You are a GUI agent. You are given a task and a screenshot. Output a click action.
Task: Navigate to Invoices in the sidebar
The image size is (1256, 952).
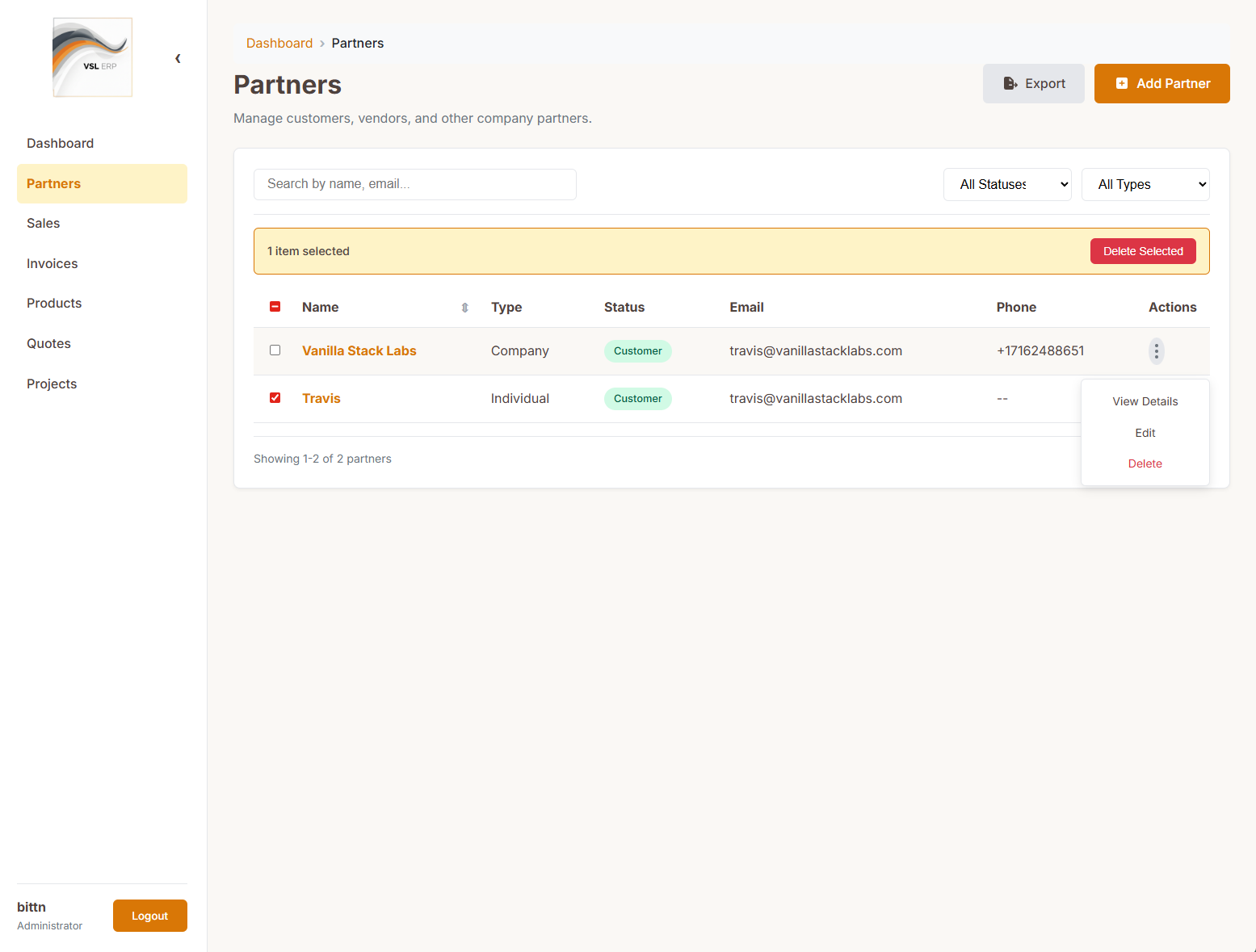53,264
